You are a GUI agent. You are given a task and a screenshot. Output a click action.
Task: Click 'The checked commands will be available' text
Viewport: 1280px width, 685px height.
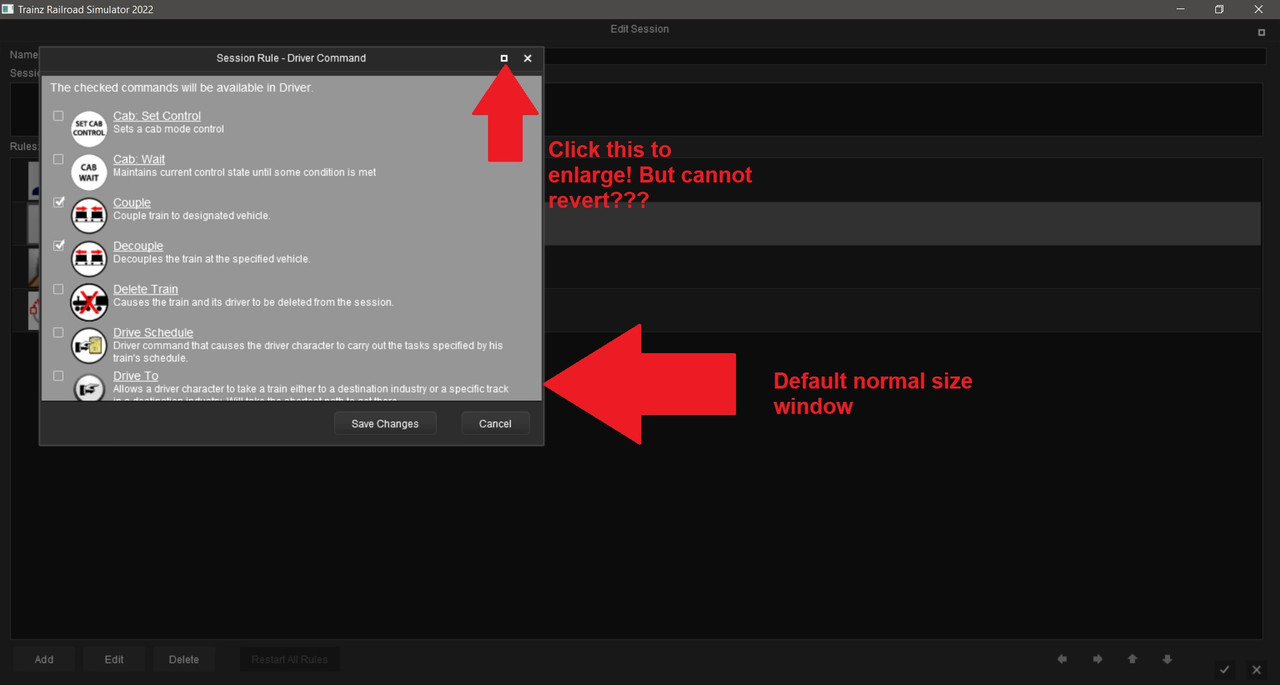pos(182,88)
